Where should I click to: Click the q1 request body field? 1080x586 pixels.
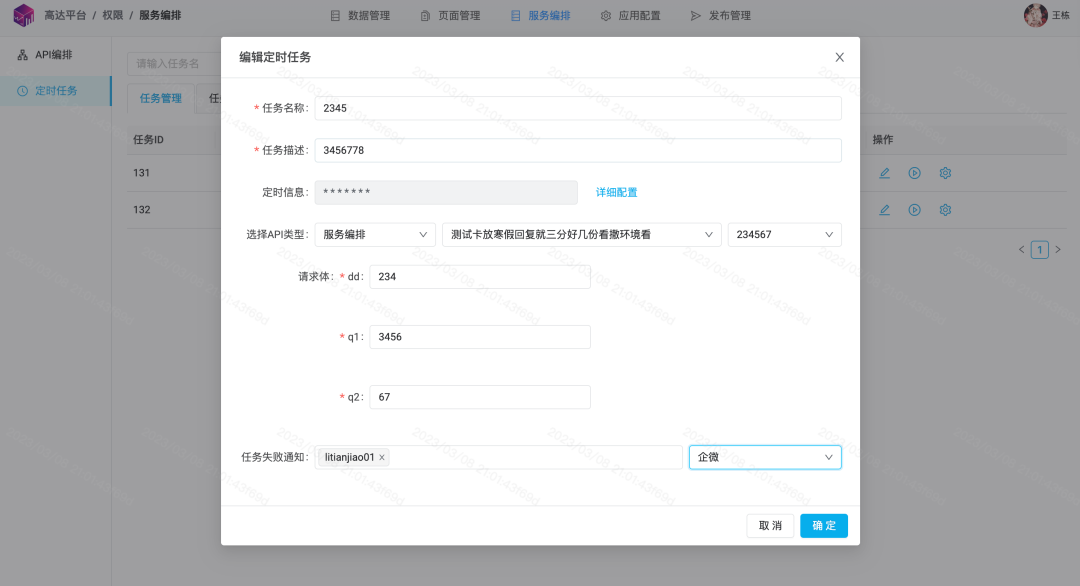tap(480, 337)
